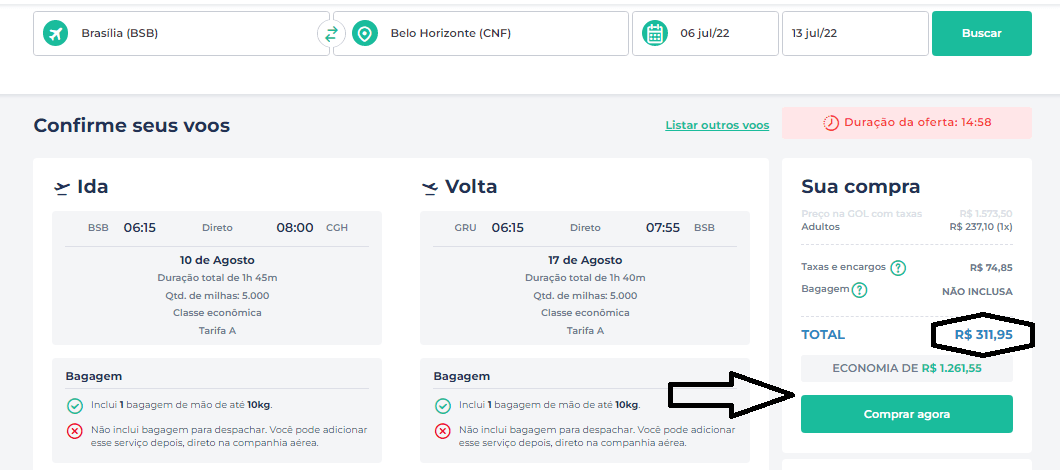
Task: Click red X icon under Volta baggage
Action: [x=442, y=431]
